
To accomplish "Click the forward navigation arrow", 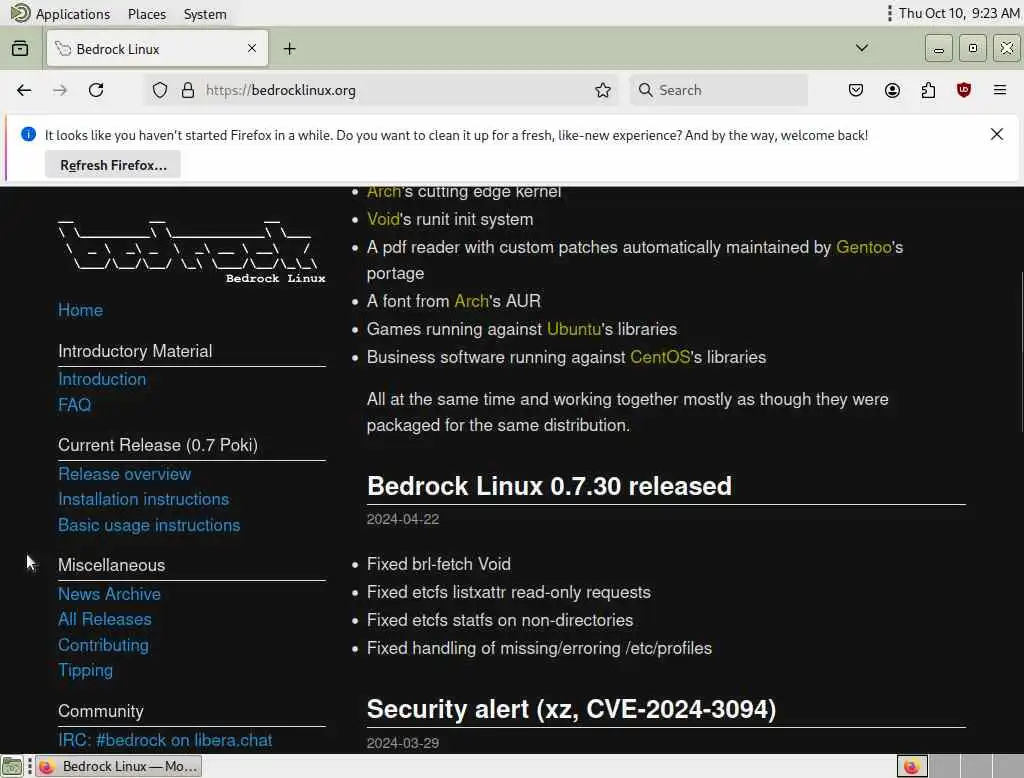I will 60,90.
